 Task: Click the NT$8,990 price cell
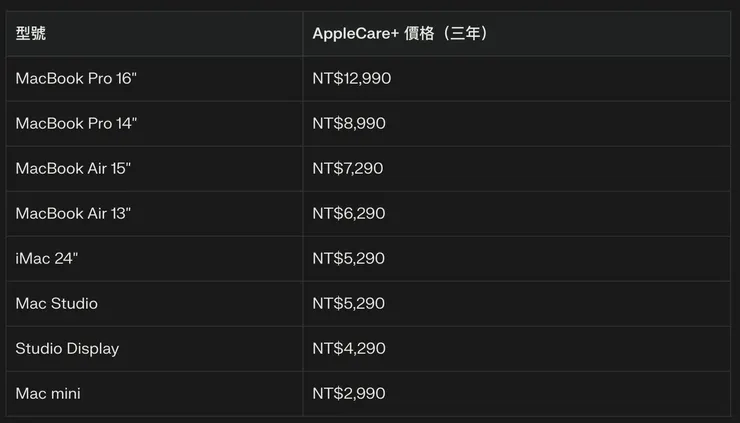coord(348,124)
